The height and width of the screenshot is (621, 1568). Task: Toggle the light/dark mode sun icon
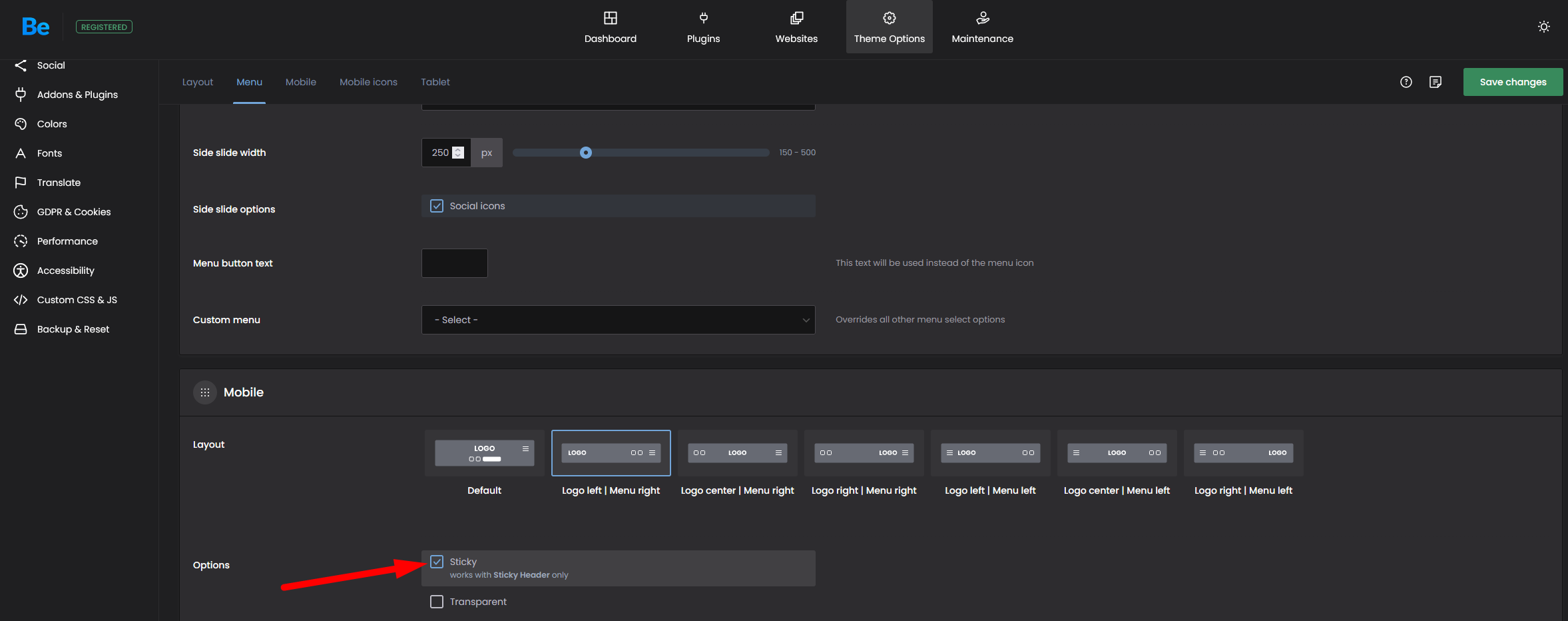(x=1544, y=27)
